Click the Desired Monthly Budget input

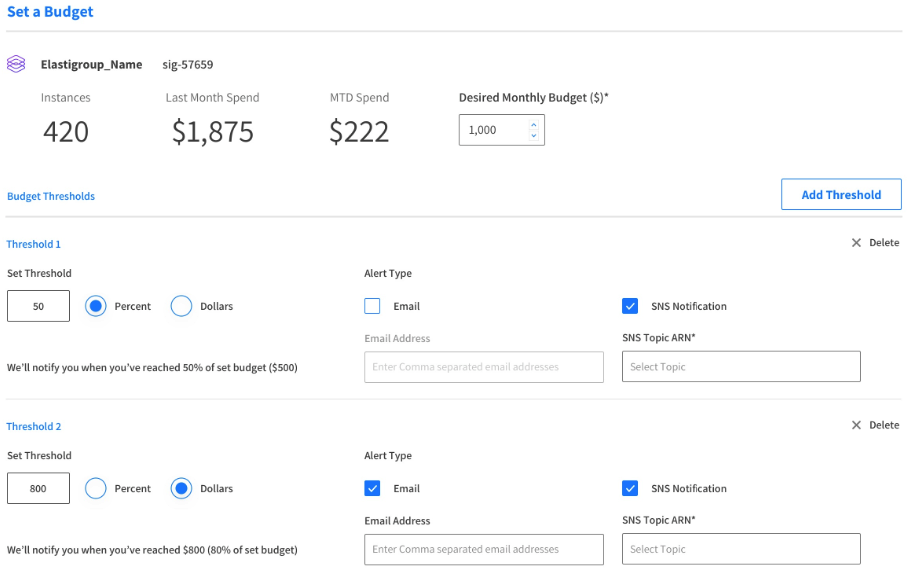[x=492, y=130]
